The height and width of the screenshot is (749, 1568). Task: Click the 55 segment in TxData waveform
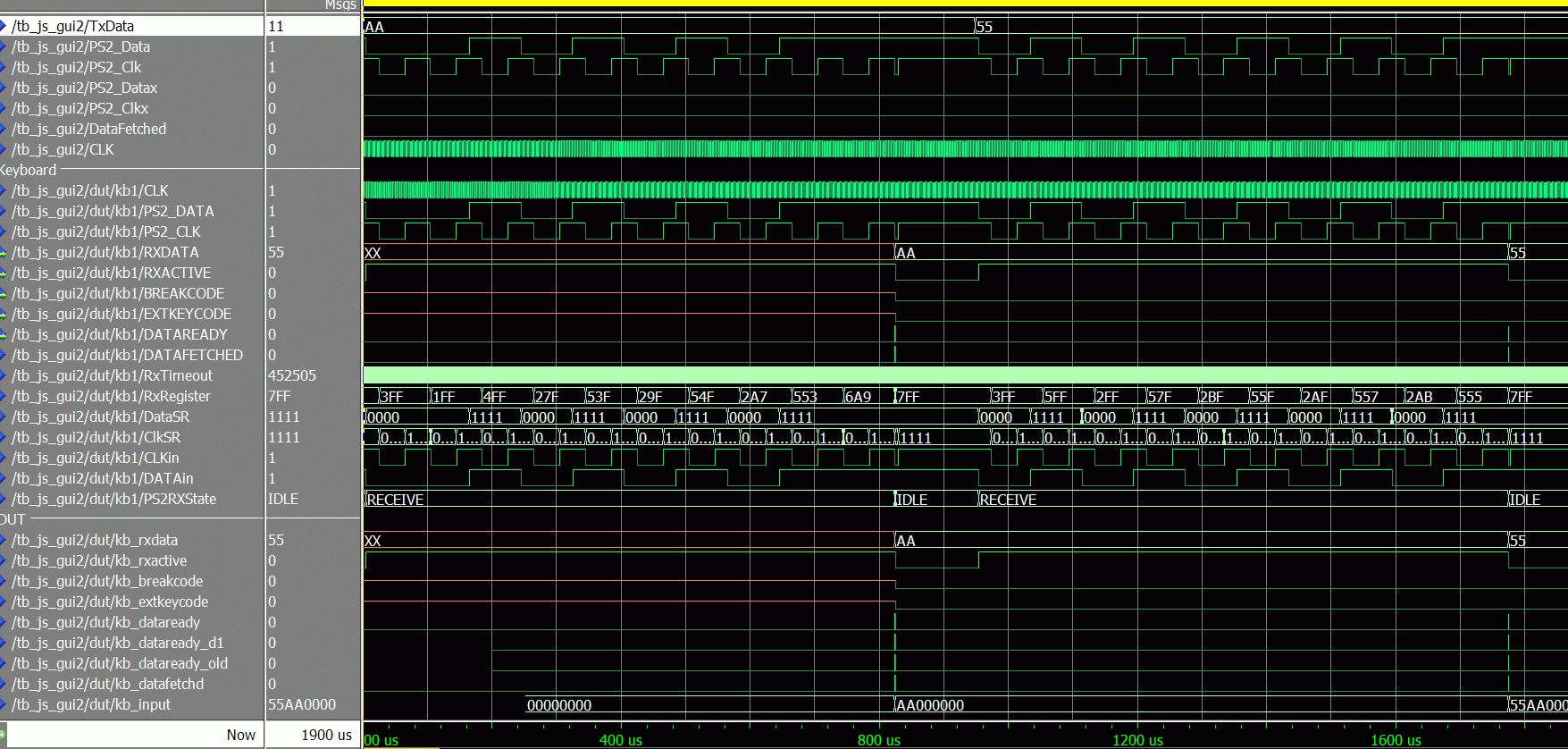tap(985, 27)
